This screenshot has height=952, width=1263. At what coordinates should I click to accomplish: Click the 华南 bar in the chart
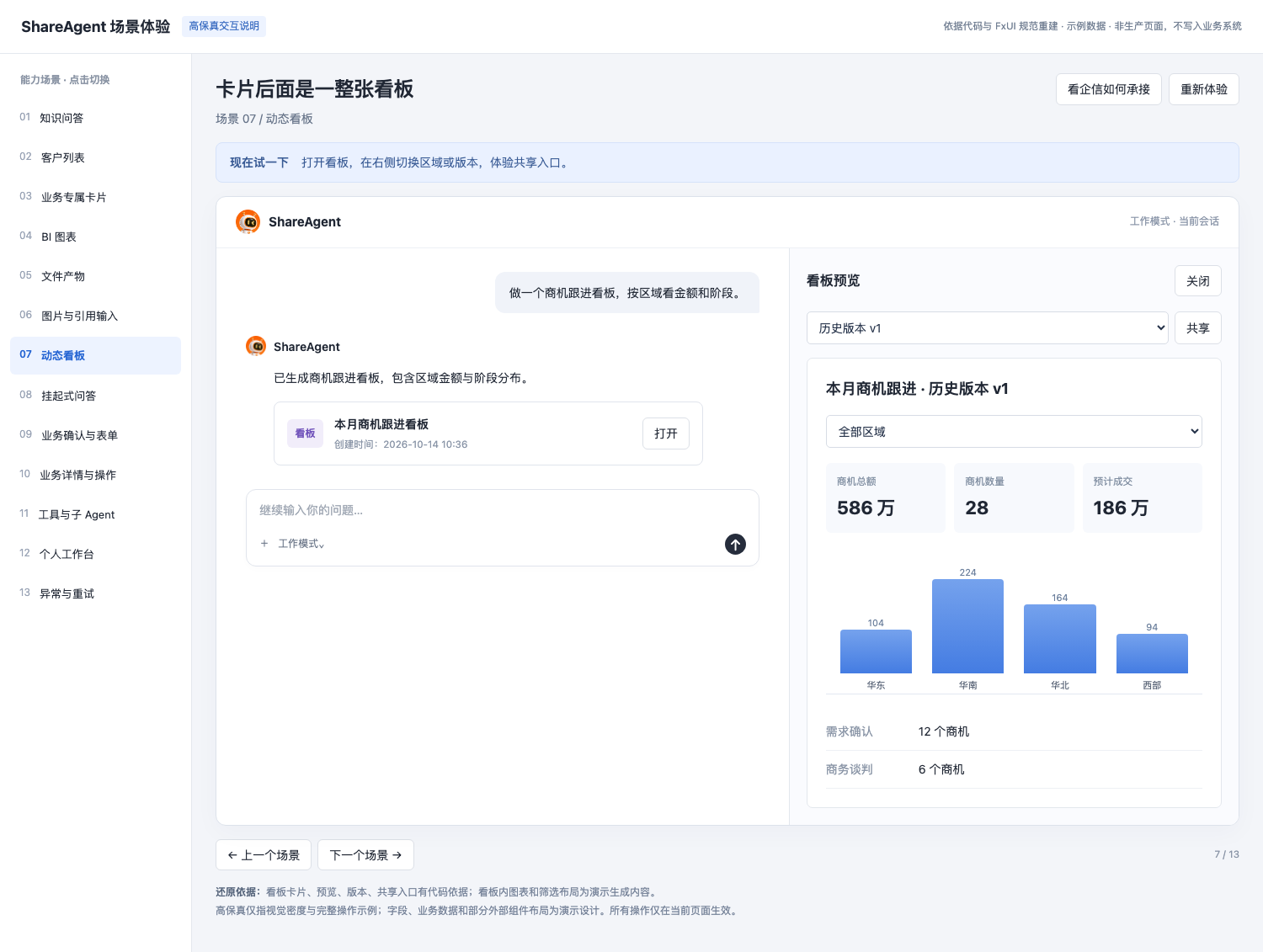tap(967, 626)
